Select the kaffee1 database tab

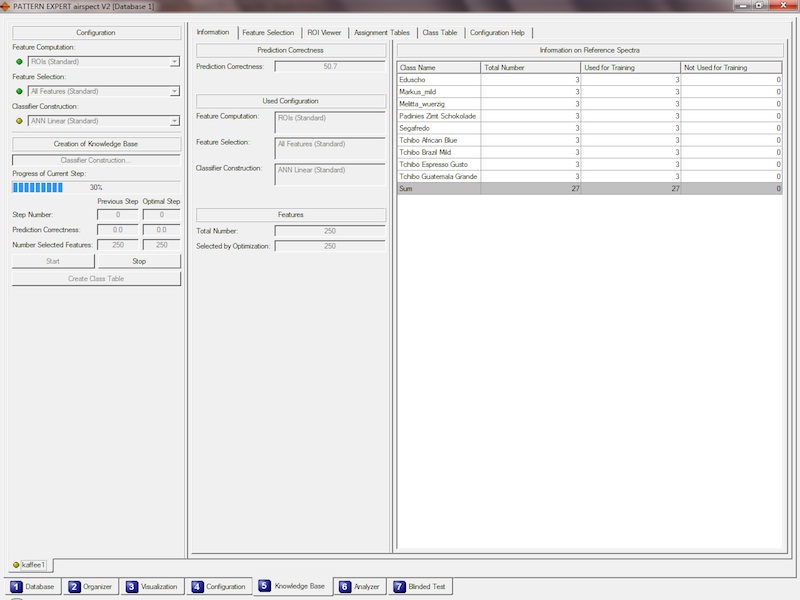31,565
